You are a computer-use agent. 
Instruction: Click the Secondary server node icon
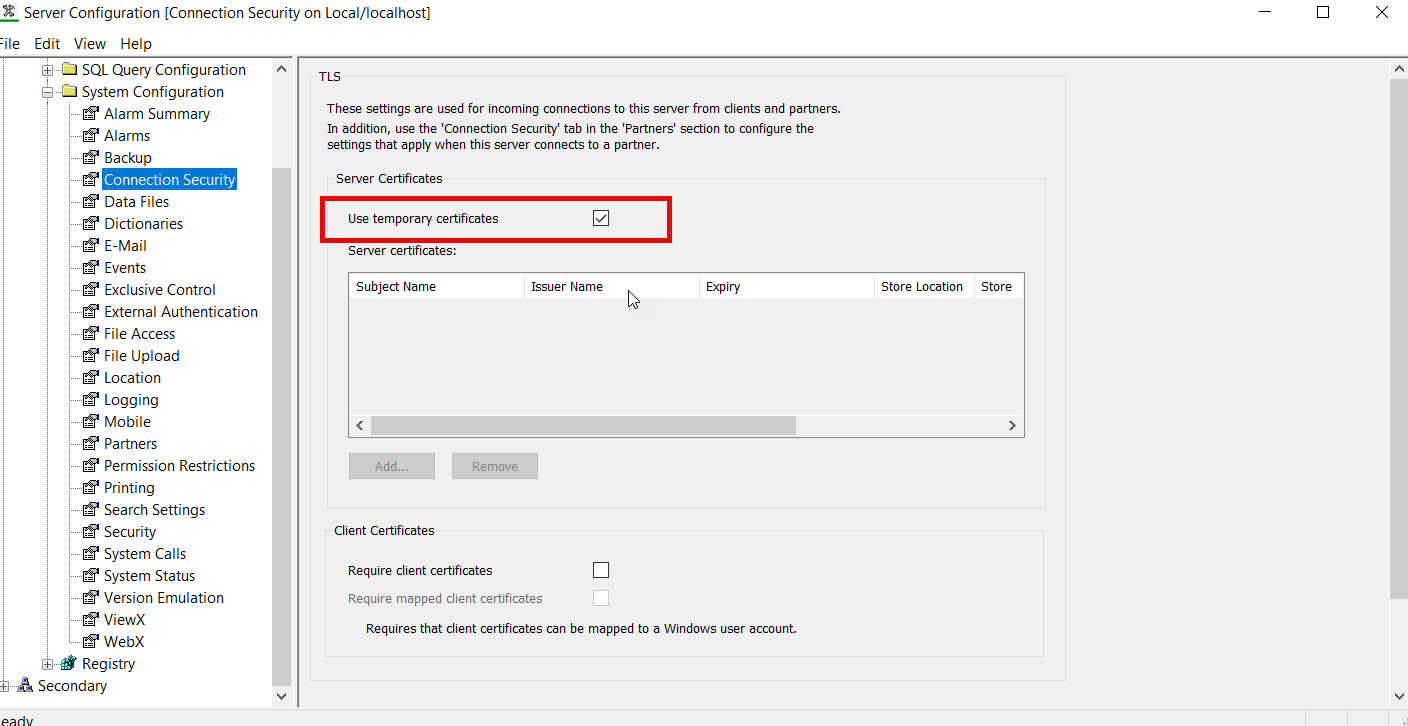[x=25, y=686]
